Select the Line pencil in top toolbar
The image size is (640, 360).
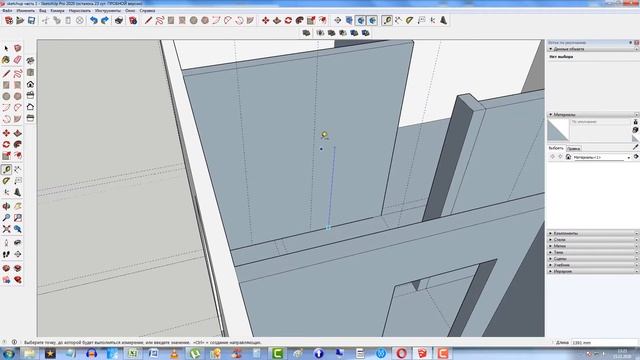coord(148,20)
